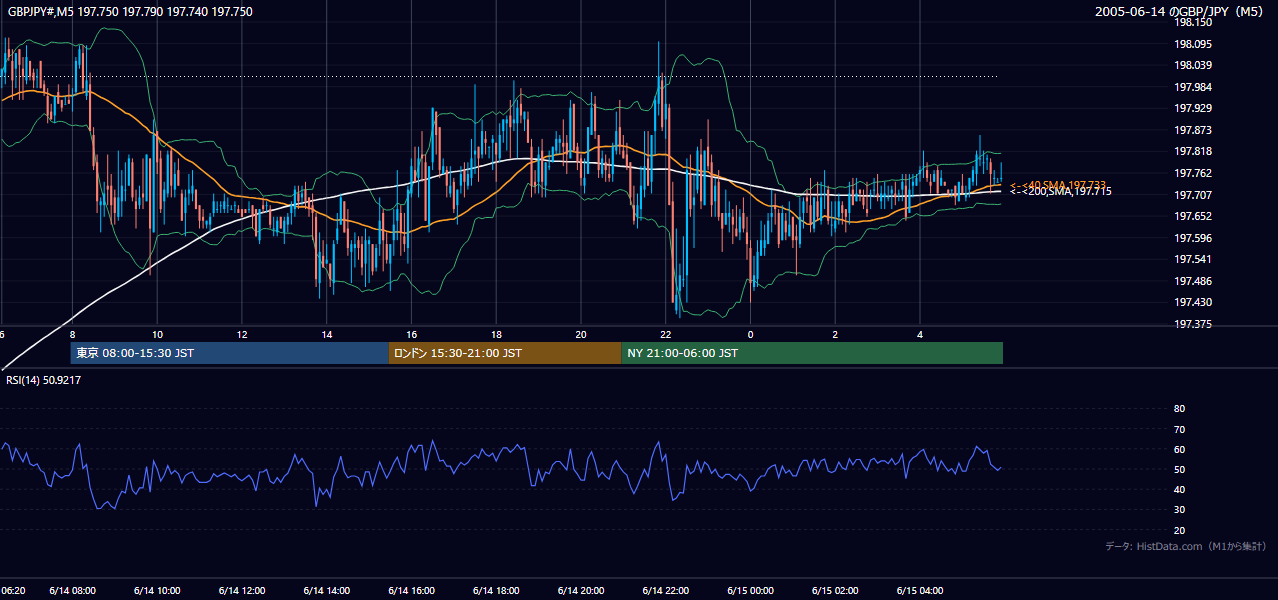Click hour marker 22 under price chart
The width and height of the screenshot is (1278, 600).
pos(666,334)
